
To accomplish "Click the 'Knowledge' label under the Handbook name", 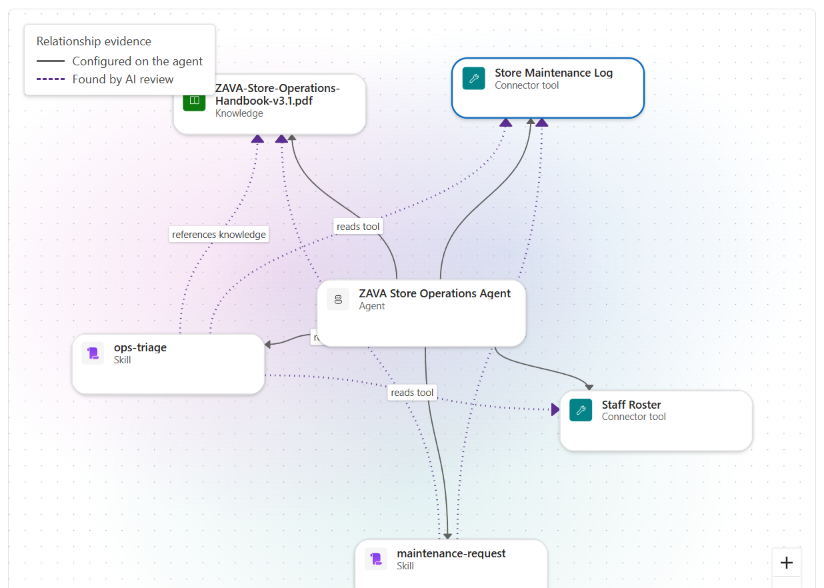I will click(x=239, y=114).
